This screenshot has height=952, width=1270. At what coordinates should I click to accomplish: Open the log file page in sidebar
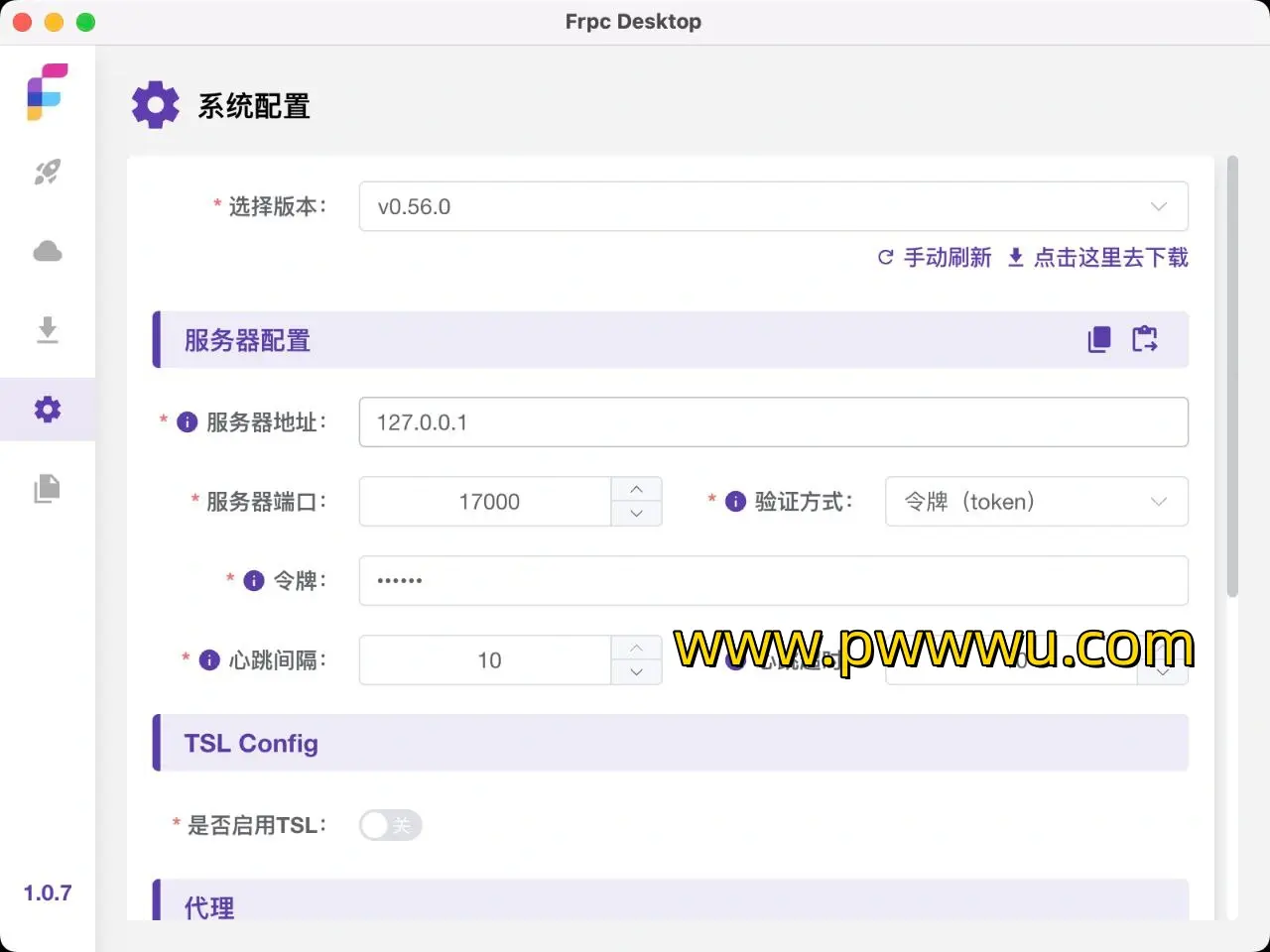pos(47,488)
